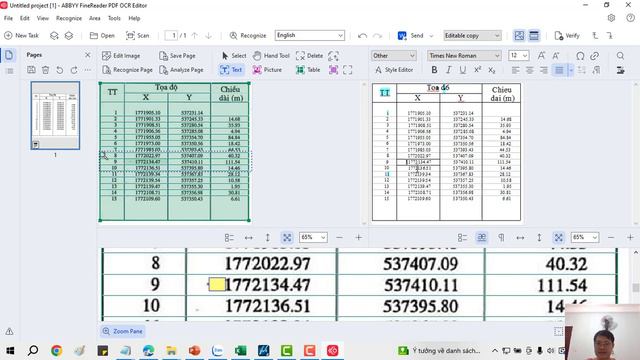The height and width of the screenshot is (360, 640).
Task: Click the Zoom Pane tab
Action: tap(122, 331)
